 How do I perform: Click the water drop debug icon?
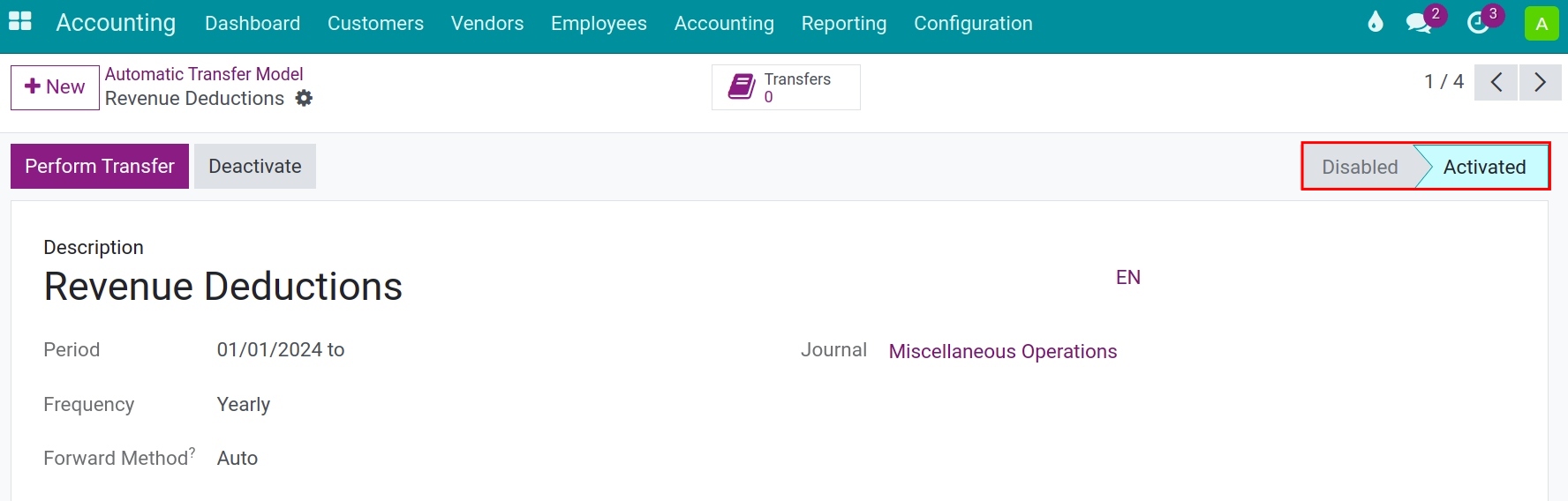pyautogui.click(x=1376, y=22)
